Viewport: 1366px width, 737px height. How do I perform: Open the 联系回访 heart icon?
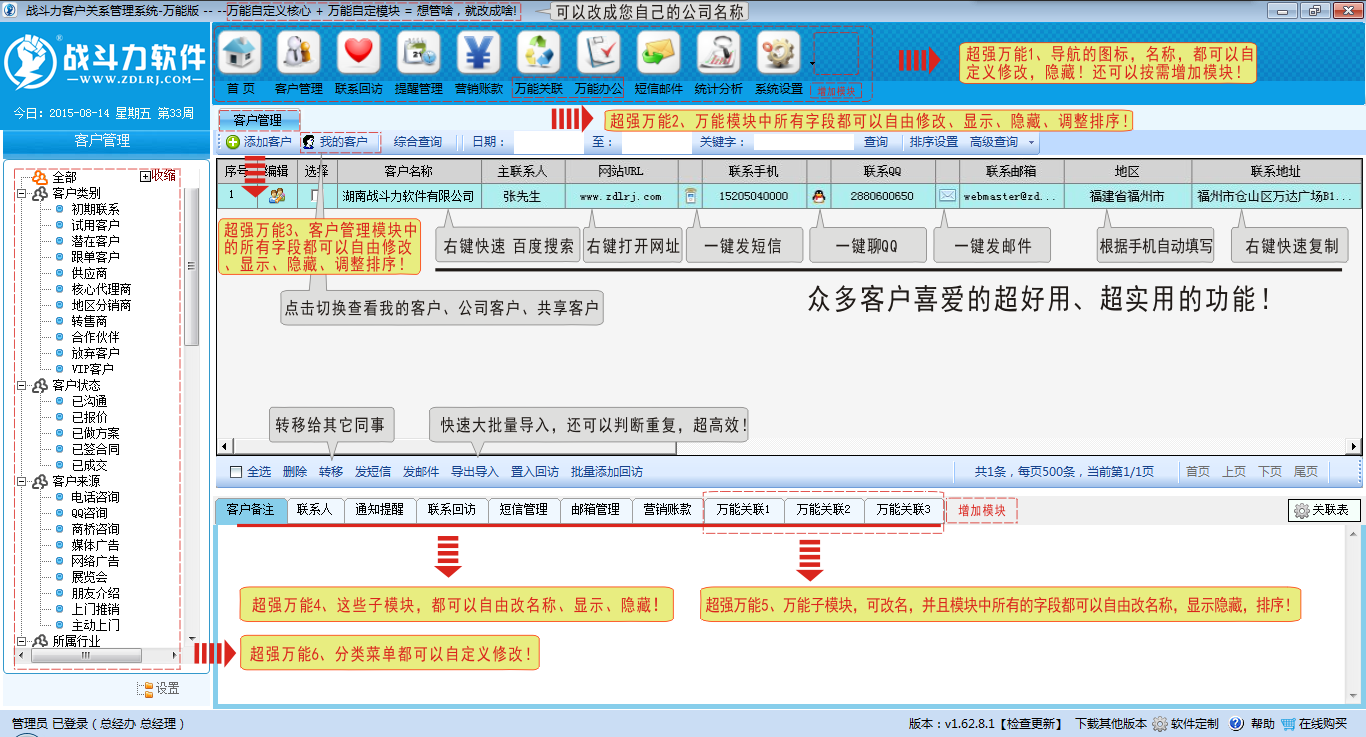click(x=359, y=52)
